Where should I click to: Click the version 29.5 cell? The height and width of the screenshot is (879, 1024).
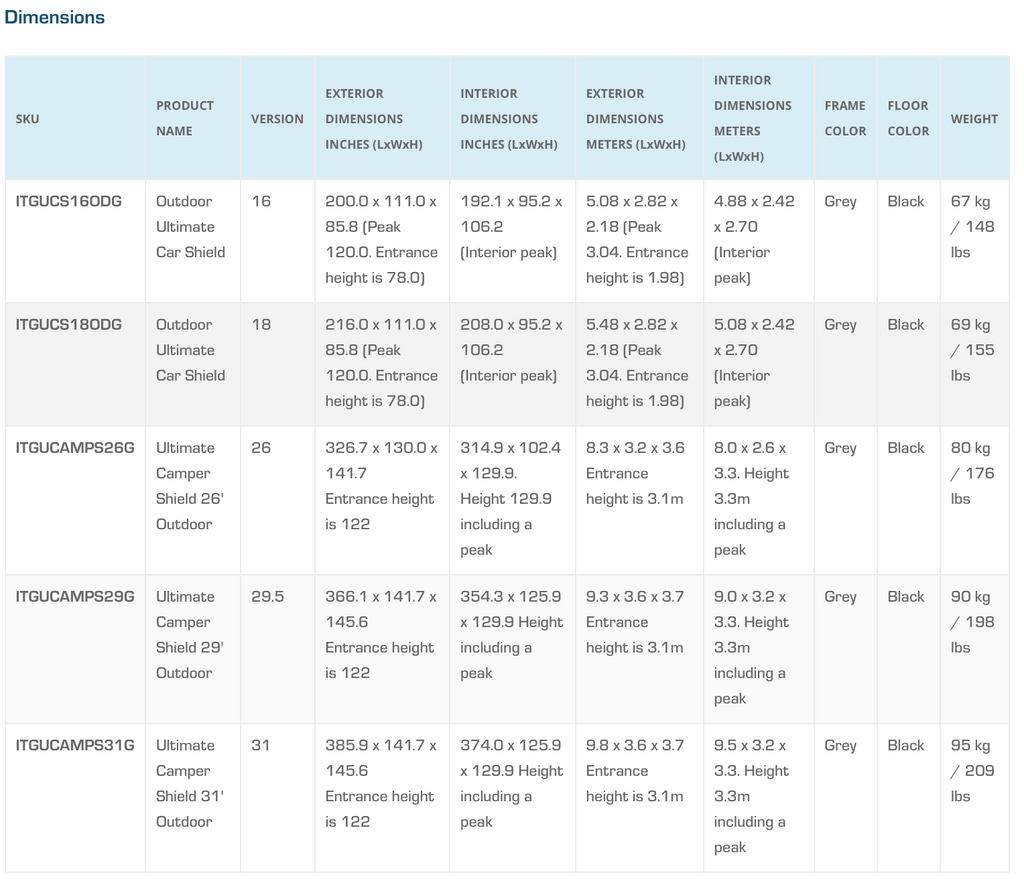coord(268,597)
